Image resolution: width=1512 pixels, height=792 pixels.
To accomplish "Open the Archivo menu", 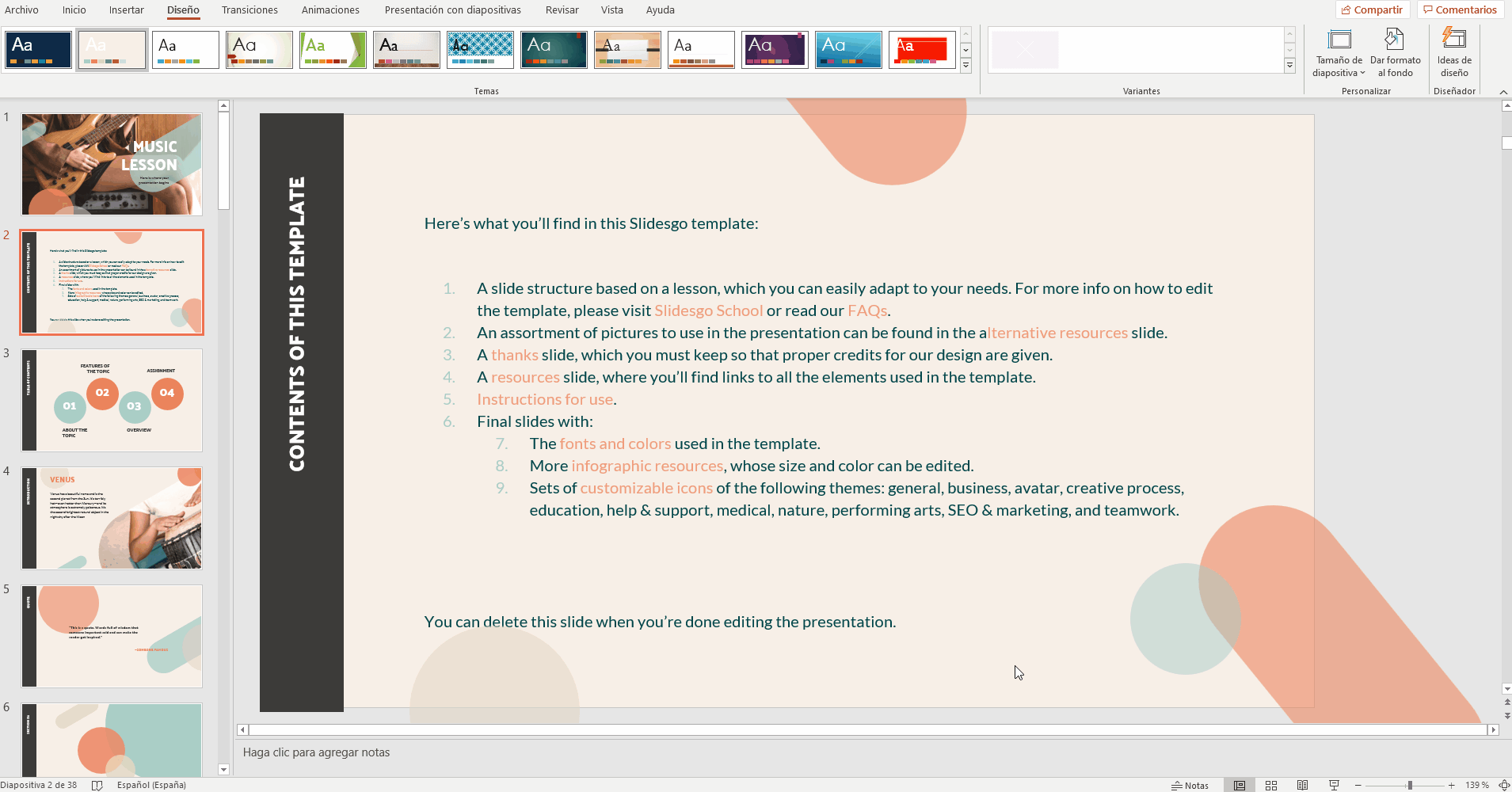I will (21, 10).
